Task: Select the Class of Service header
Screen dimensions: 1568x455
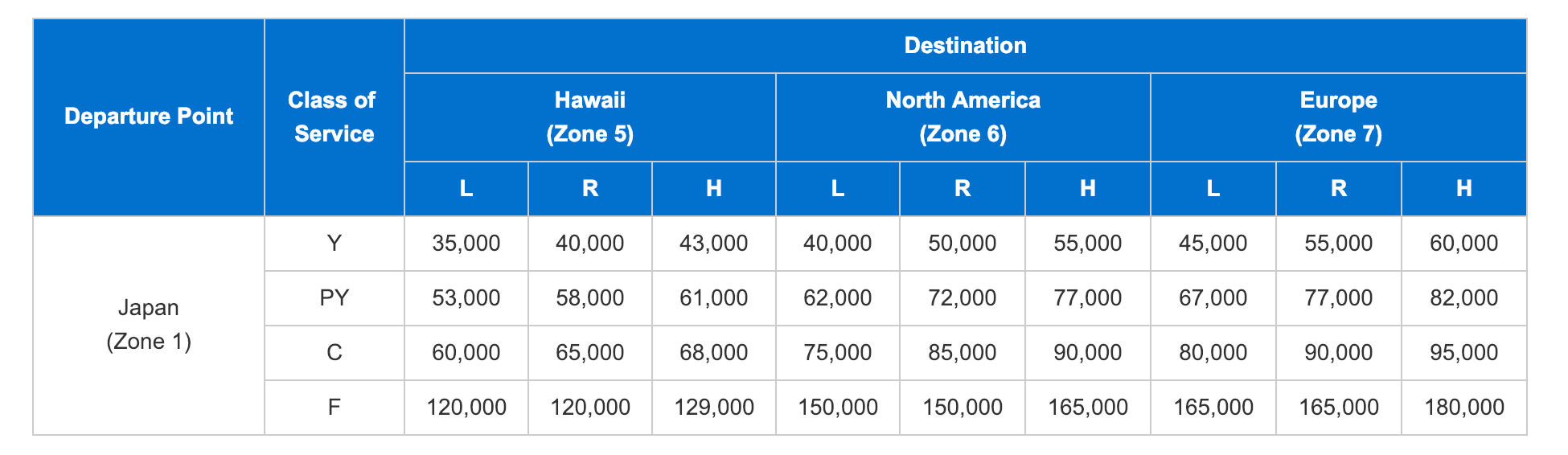Action: point(334,117)
